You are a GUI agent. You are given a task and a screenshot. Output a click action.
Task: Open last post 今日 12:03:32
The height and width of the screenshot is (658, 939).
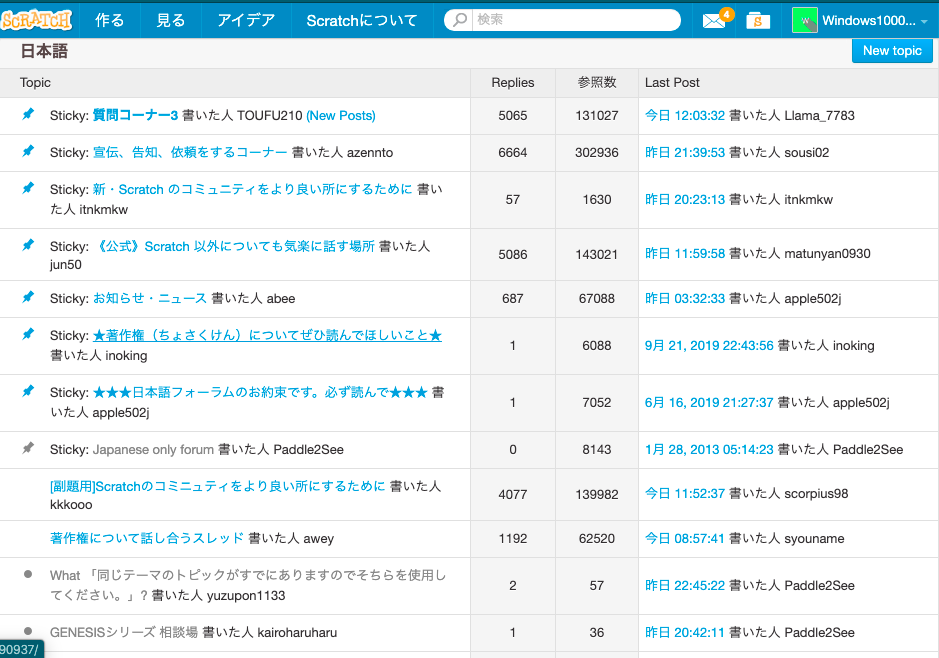point(684,116)
